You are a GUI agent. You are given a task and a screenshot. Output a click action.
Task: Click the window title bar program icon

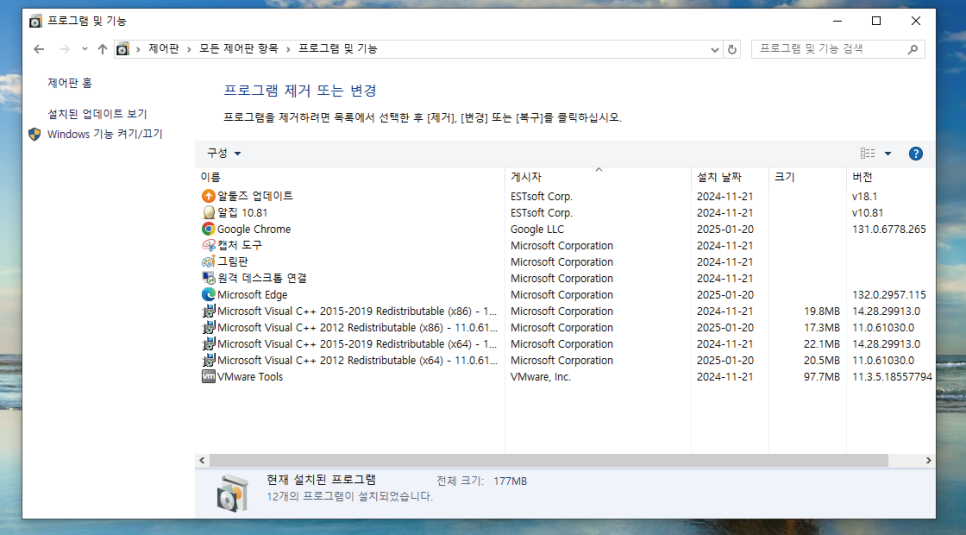[x=36, y=21]
